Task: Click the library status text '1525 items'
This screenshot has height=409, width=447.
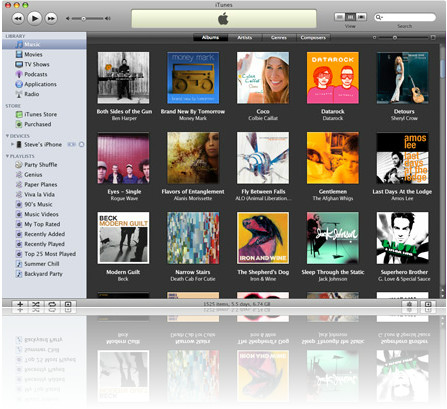Action: pyautogui.click(x=237, y=304)
